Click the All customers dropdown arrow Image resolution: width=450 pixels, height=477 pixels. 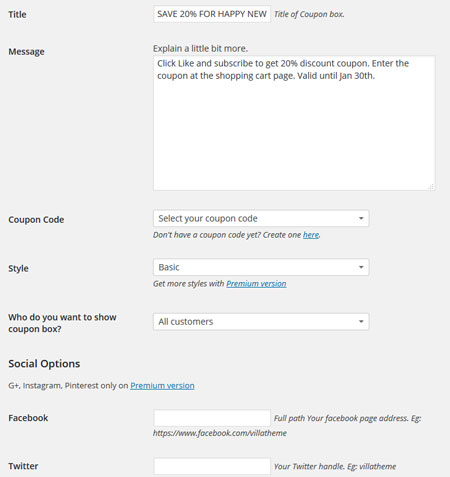pos(361,321)
